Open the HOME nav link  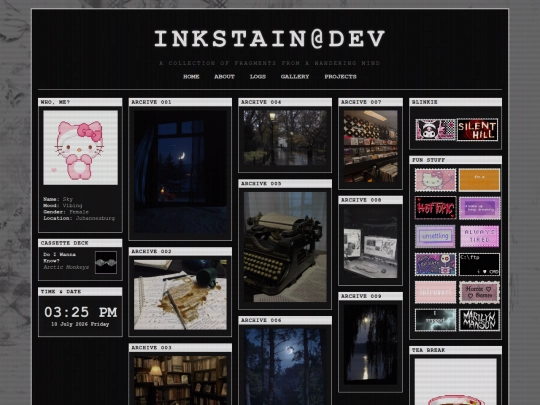tap(191, 76)
